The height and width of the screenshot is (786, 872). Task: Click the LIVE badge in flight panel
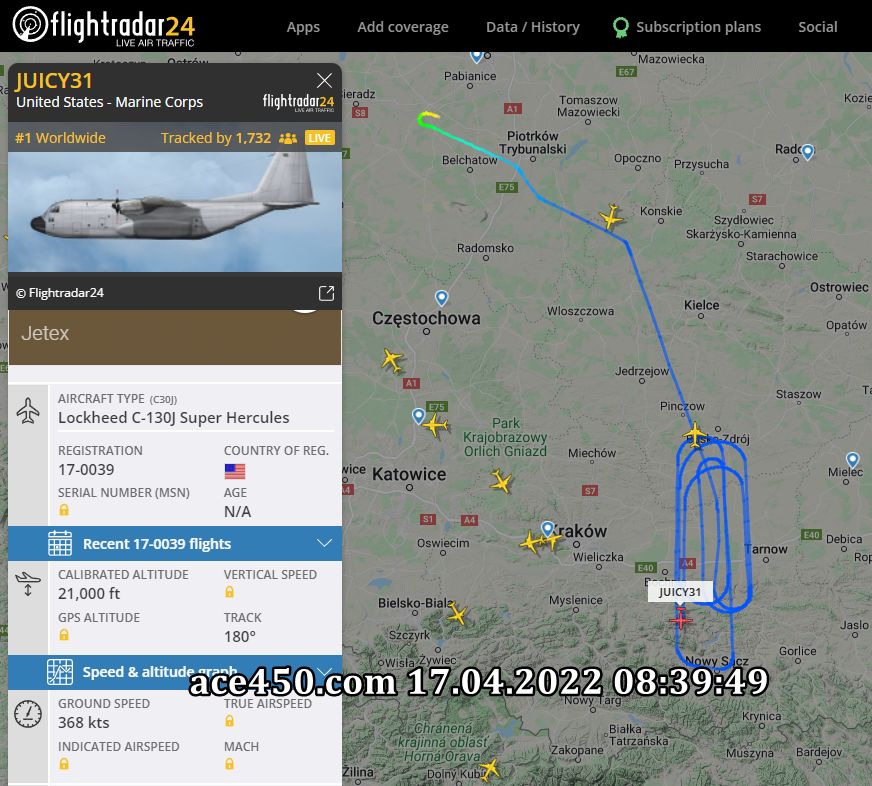(320, 138)
